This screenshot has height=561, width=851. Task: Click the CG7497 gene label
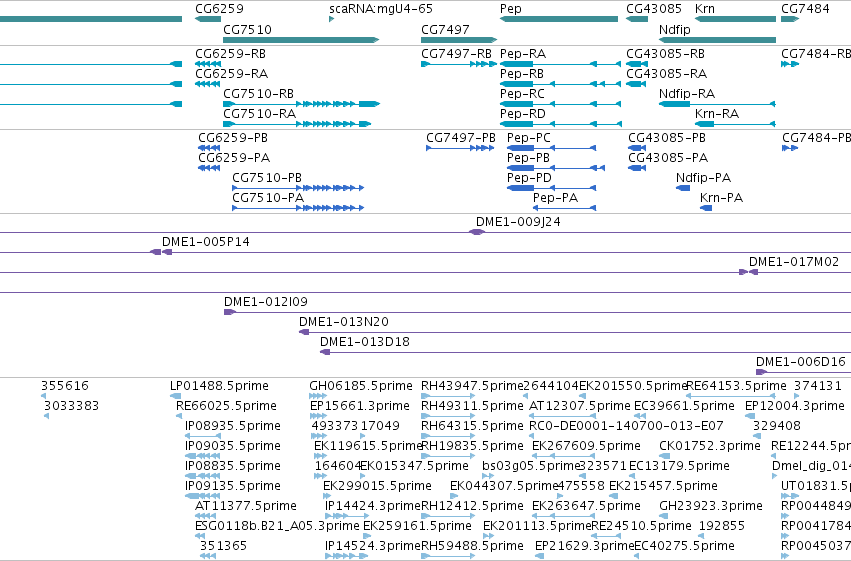coord(445,29)
